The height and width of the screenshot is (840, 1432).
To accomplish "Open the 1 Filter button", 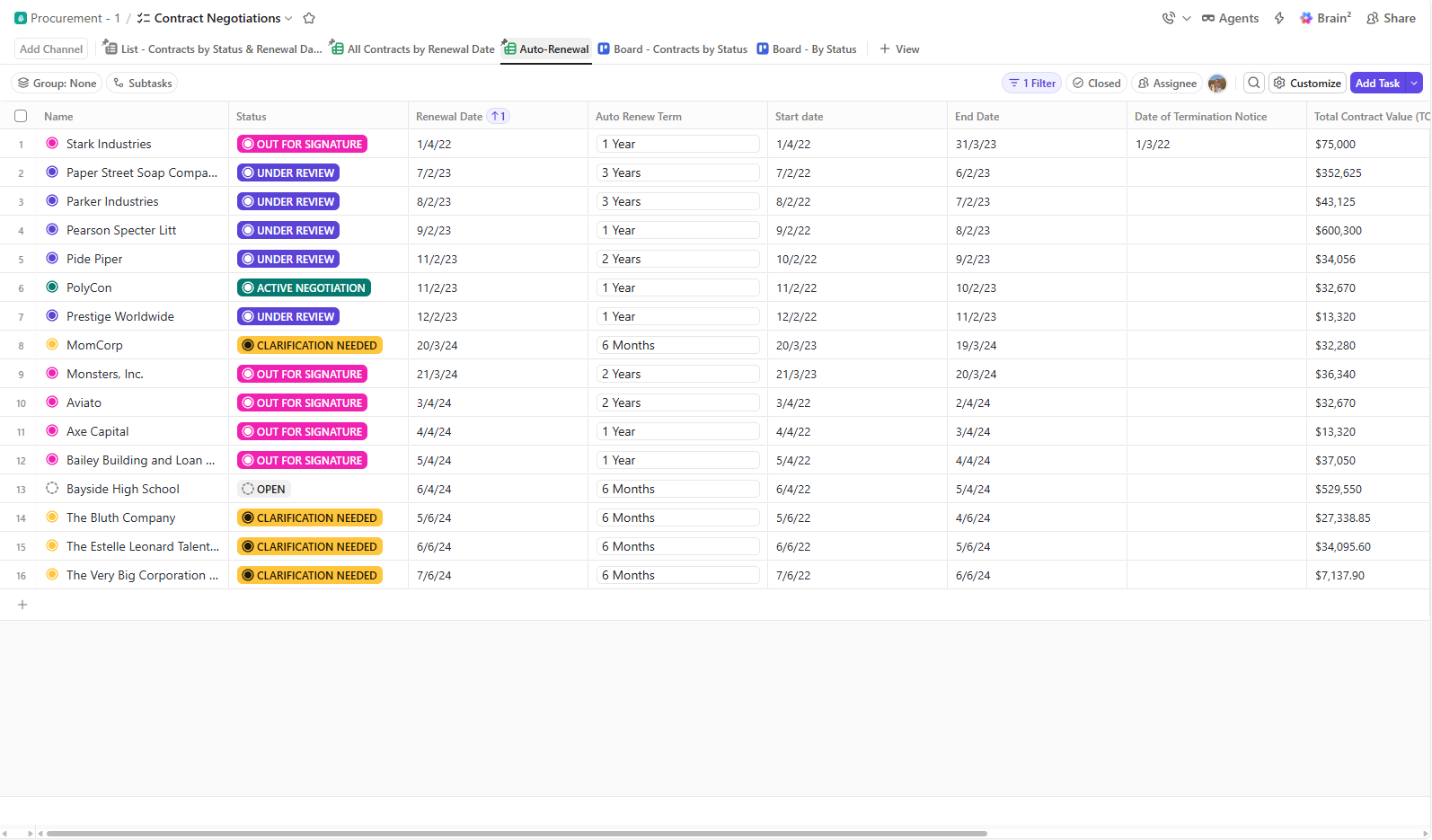I will coord(1032,84).
